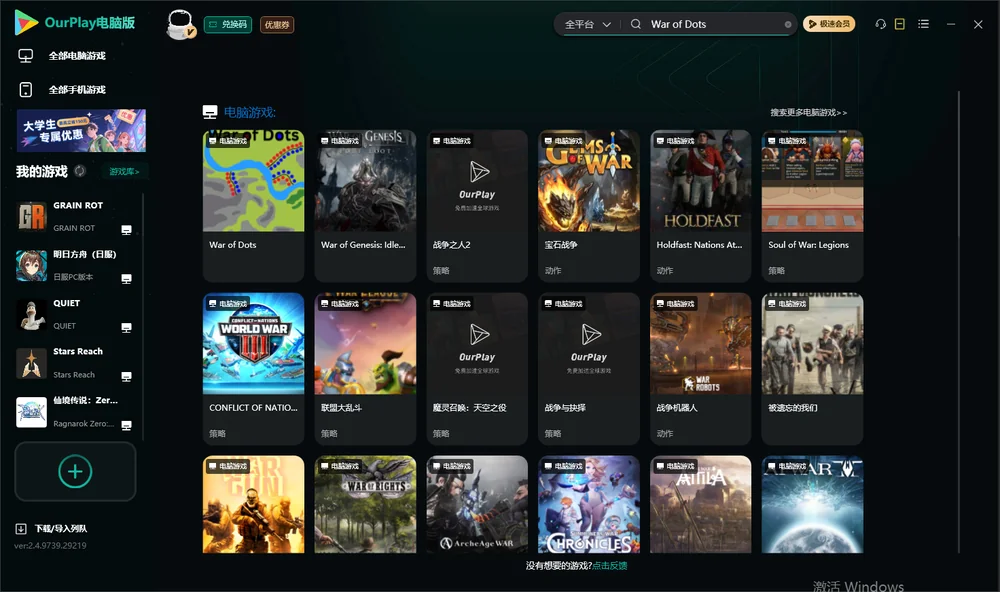Open 搜索更多电脑游戏>> link
The image size is (1000, 592).
tap(809, 112)
